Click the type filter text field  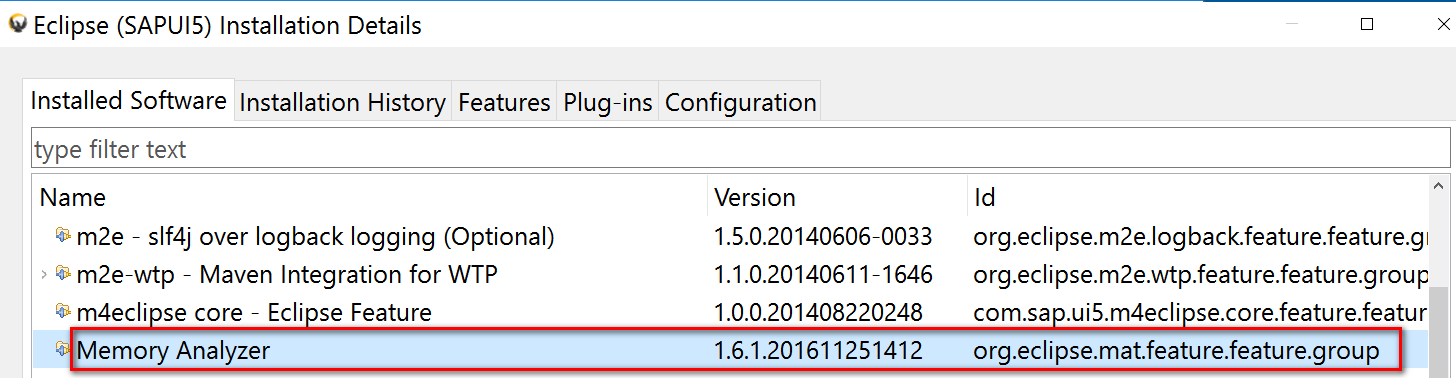point(740,149)
